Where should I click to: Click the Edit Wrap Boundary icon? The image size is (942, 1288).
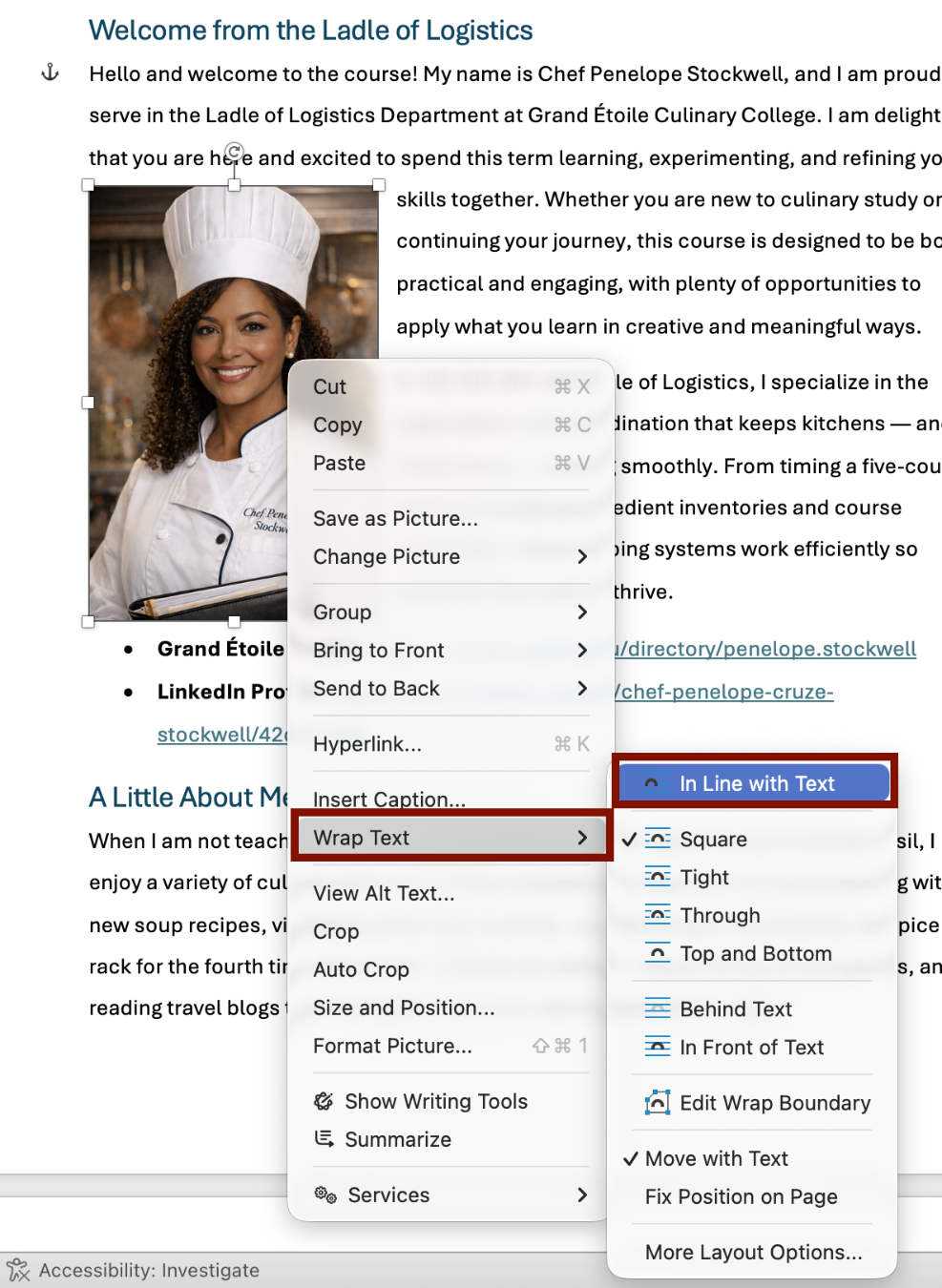(x=658, y=1103)
